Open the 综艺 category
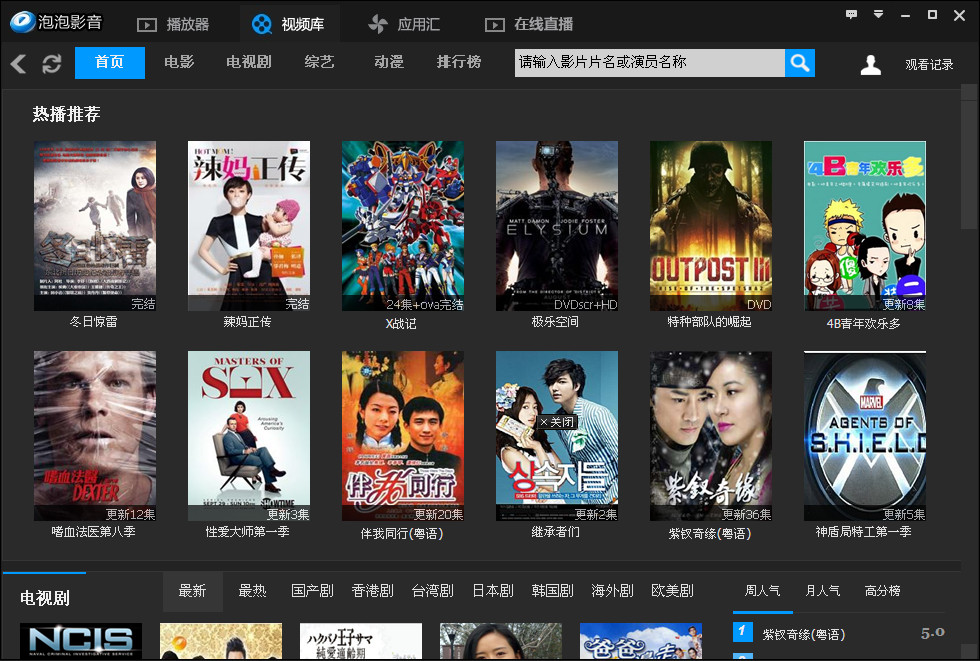Screen dimensions: 980x661 [x=319, y=62]
